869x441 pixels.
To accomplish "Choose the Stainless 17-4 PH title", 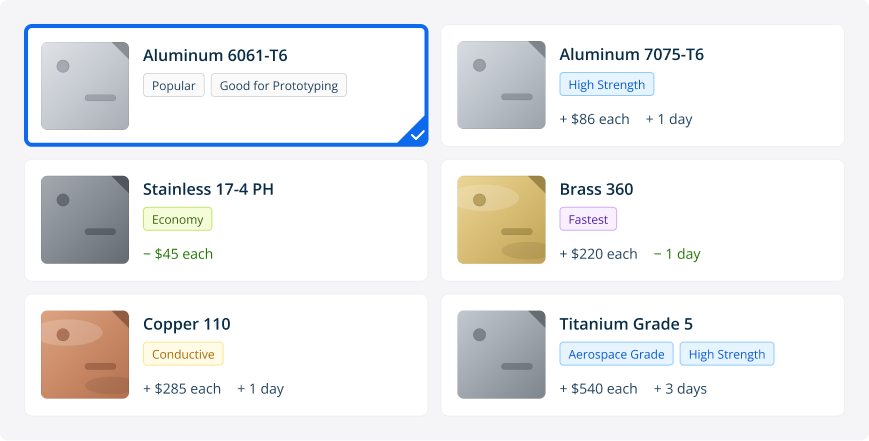I will (x=208, y=189).
